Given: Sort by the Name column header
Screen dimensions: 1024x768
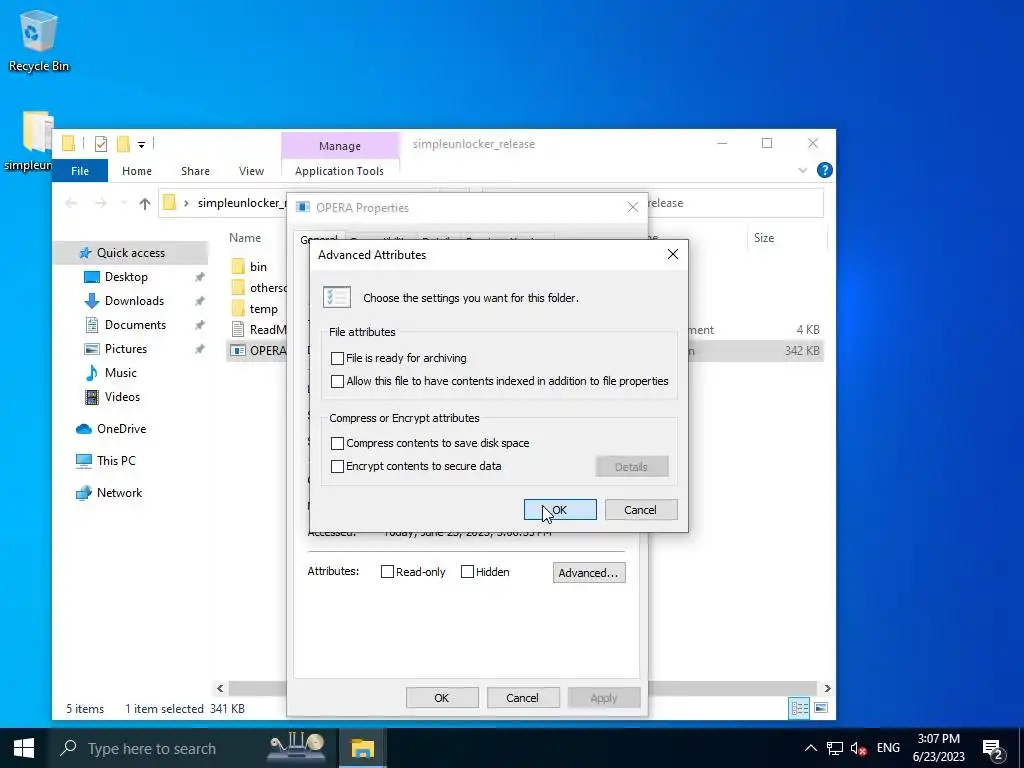Looking at the screenshot, I should click(x=245, y=238).
